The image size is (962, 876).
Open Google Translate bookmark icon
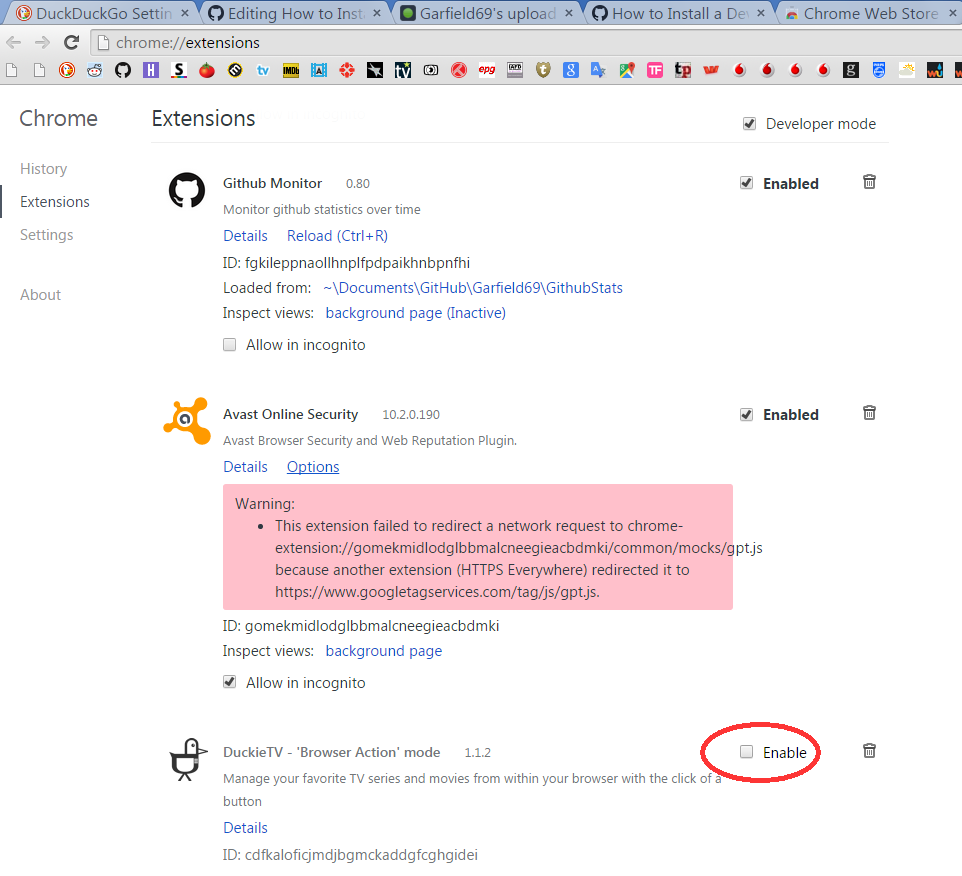pyautogui.click(x=599, y=70)
